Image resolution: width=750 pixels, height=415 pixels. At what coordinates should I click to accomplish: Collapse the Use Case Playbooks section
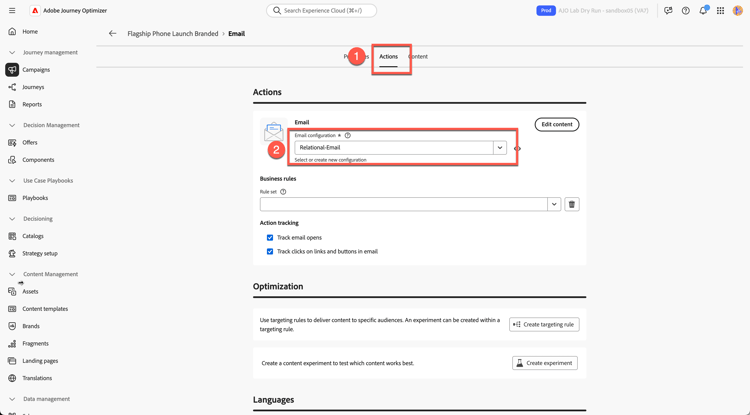[x=12, y=181]
